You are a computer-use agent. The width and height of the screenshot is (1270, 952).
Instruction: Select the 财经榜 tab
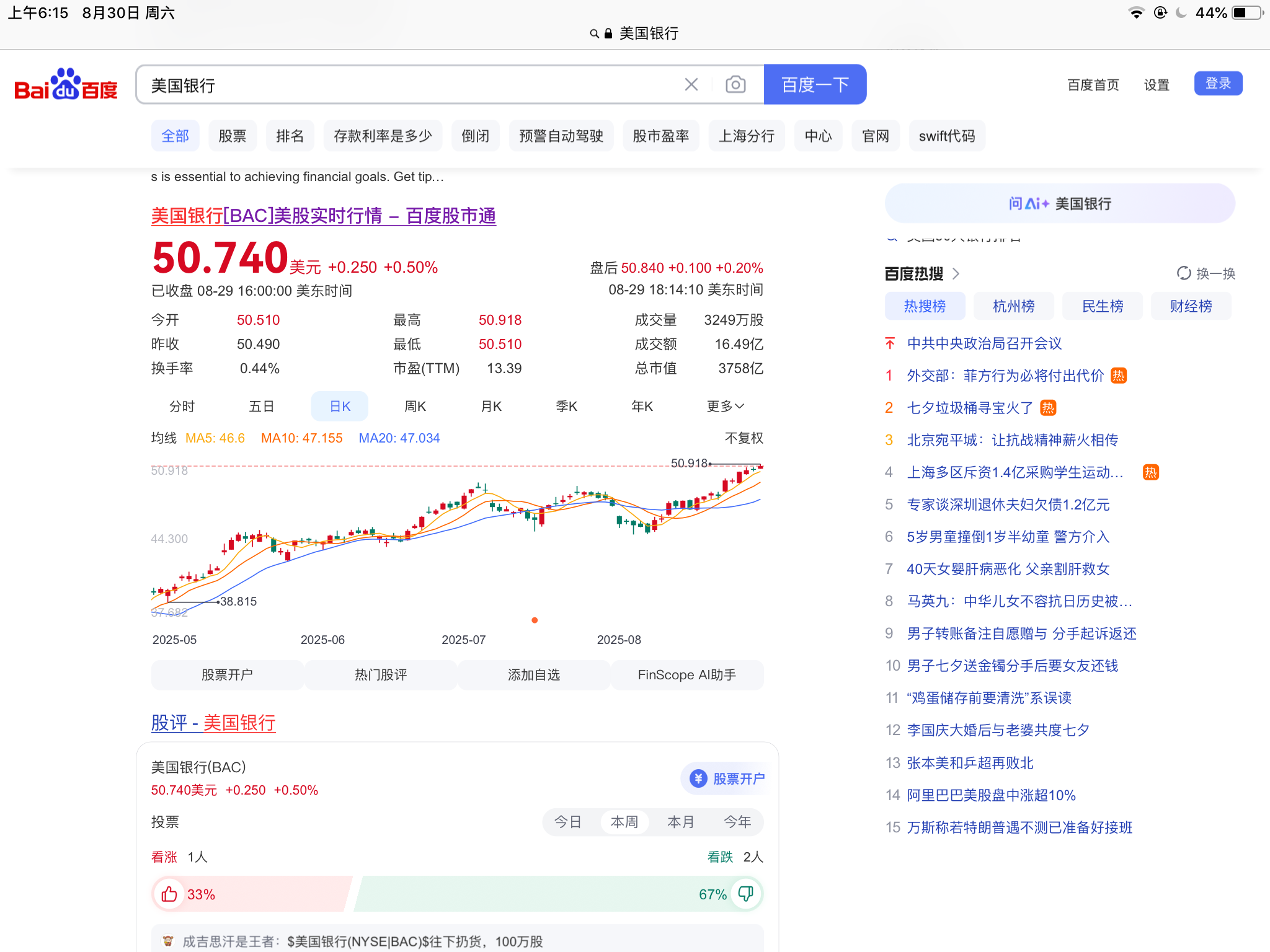pos(1191,306)
